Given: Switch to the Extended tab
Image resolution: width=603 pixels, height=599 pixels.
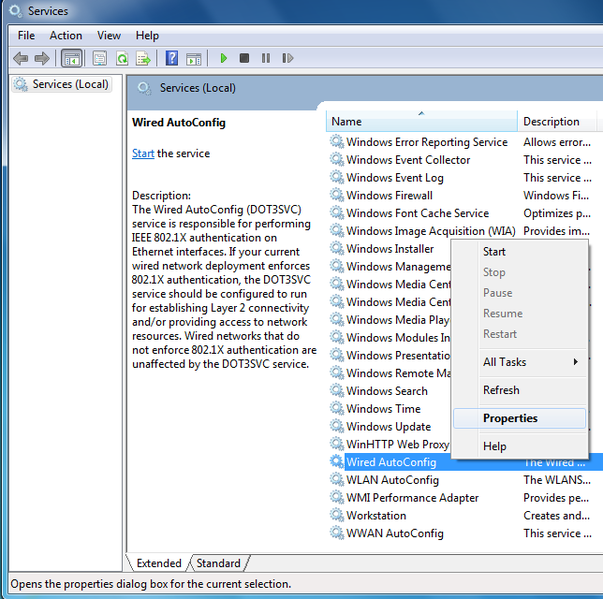Looking at the screenshot, I should [x=158, y=563].
